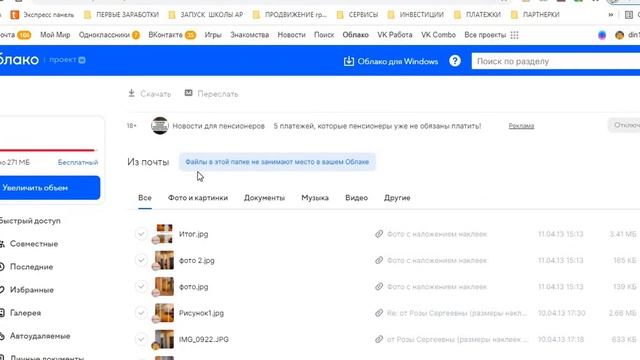Viewport: 640px width, 360px height.
Task: Click attachment clip icon for Итог.jpg
Action: [x=379, y=234]
